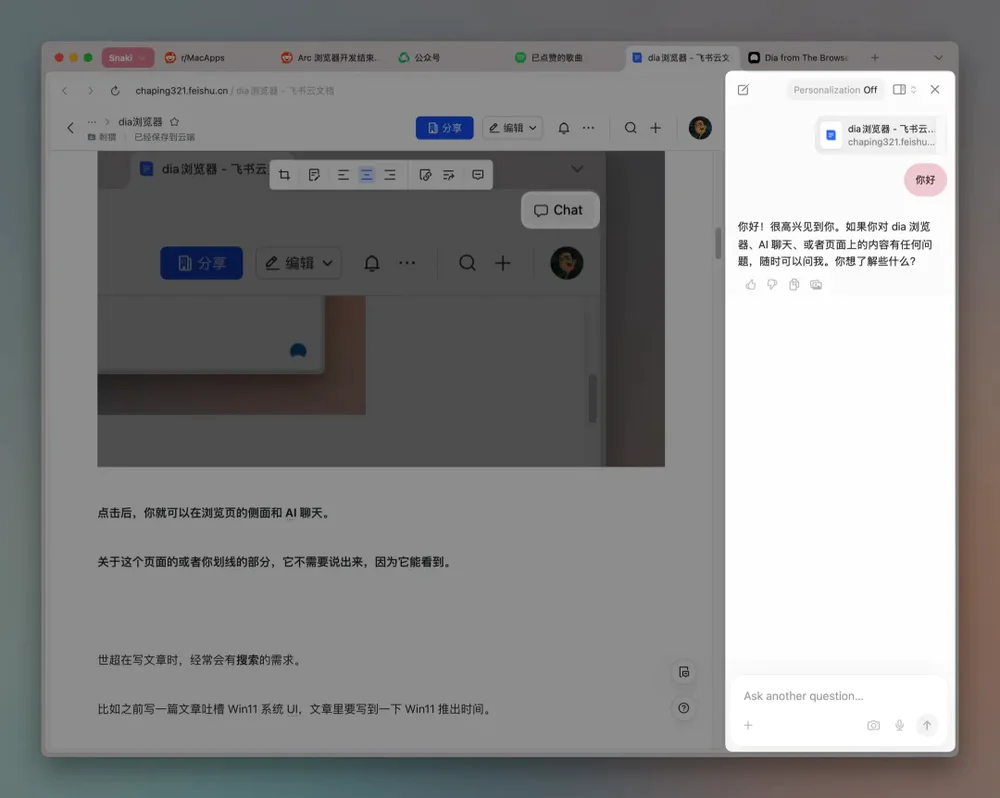
Task: Activate the microphone in the chat input
Action: pos(900,725)
